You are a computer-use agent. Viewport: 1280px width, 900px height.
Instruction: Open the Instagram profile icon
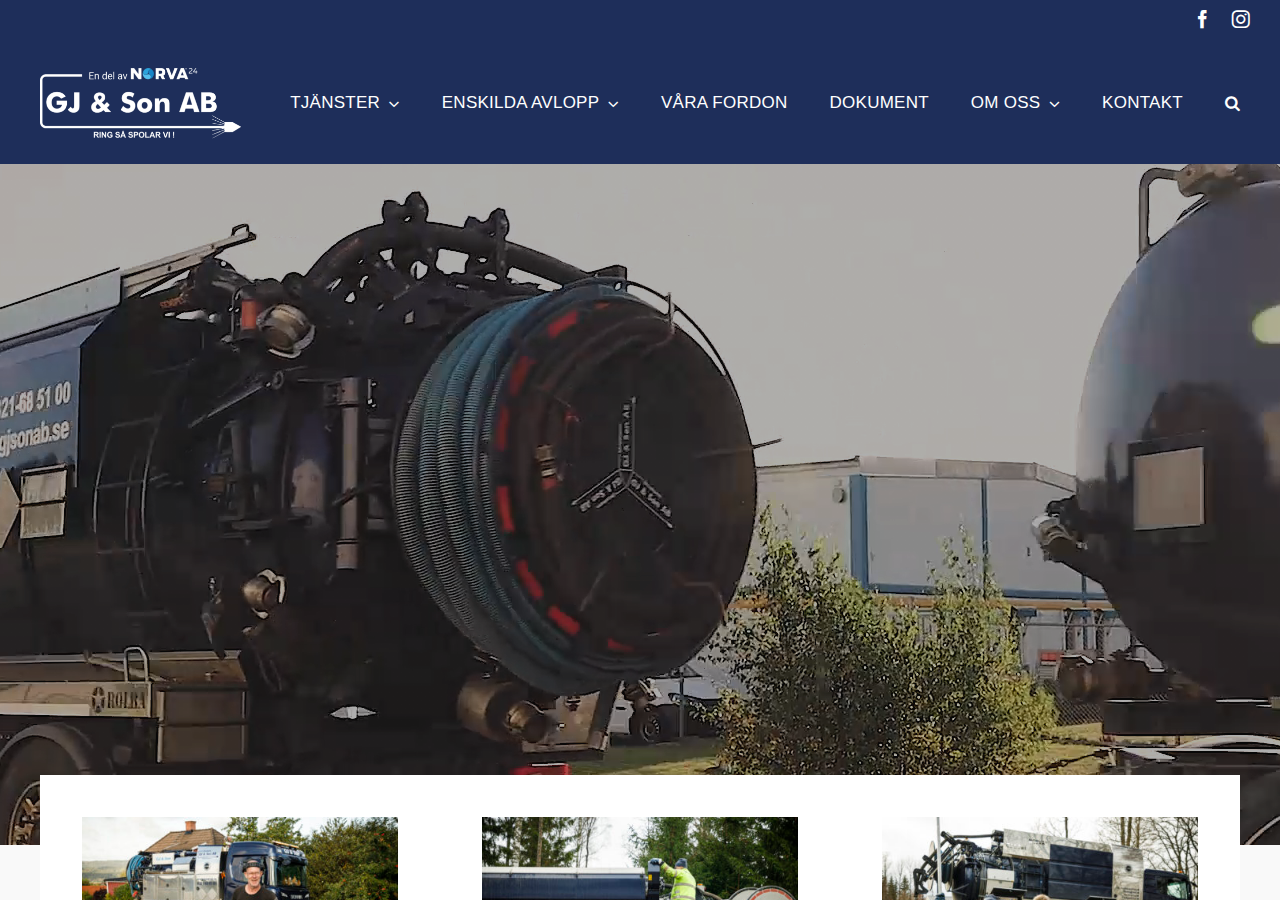1241,19
